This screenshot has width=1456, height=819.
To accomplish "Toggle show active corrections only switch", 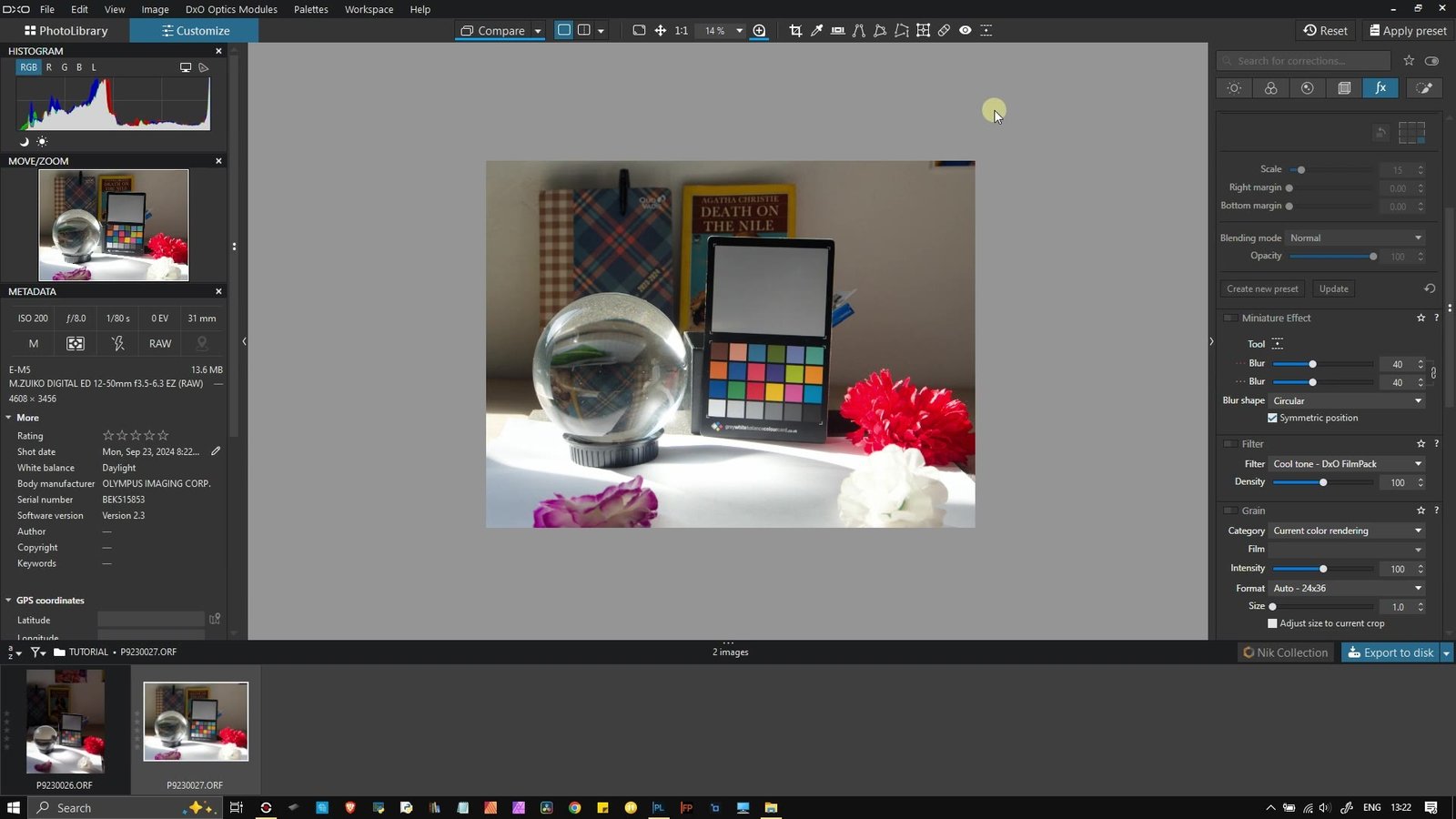I will pyautogui.click(x=1431, y=61).
